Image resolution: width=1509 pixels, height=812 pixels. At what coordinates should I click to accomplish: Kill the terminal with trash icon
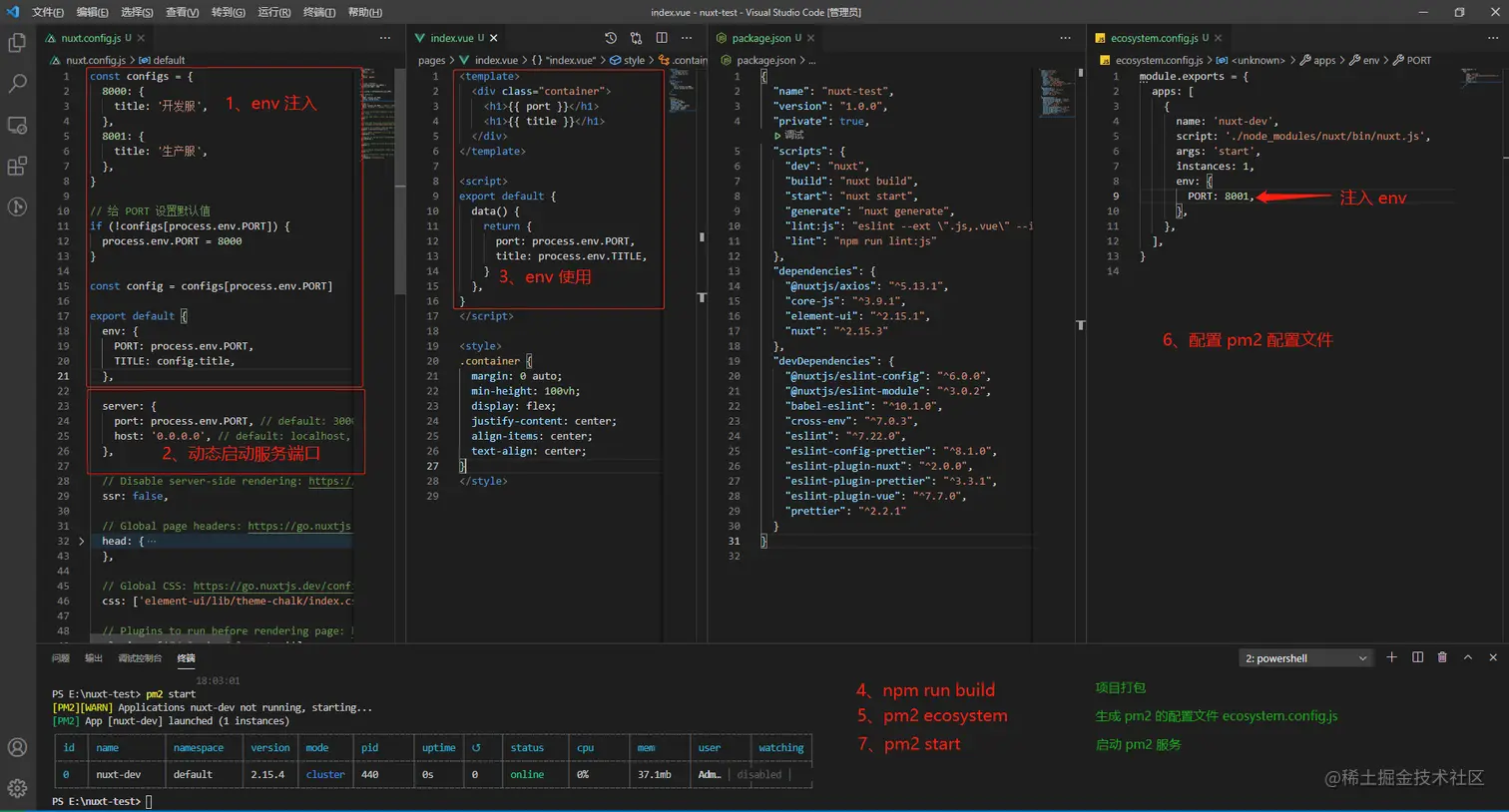click(x=1442, y=657)
